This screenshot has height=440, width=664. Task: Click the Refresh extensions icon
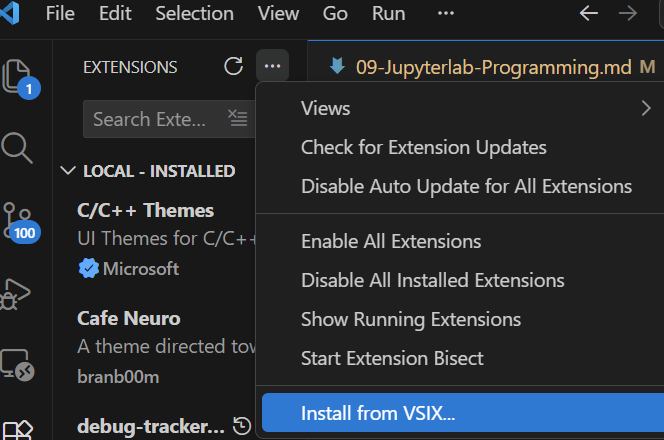[233, 67]
